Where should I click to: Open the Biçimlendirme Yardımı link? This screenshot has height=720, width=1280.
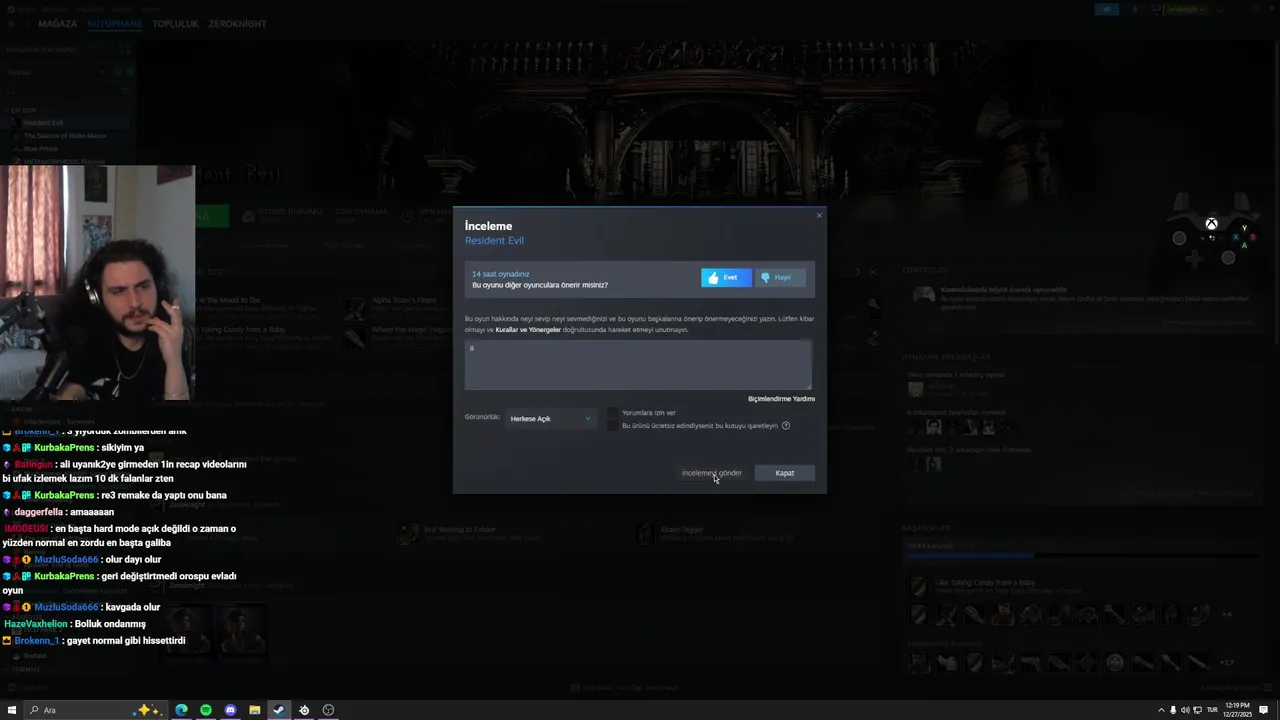tap(781, 399)
